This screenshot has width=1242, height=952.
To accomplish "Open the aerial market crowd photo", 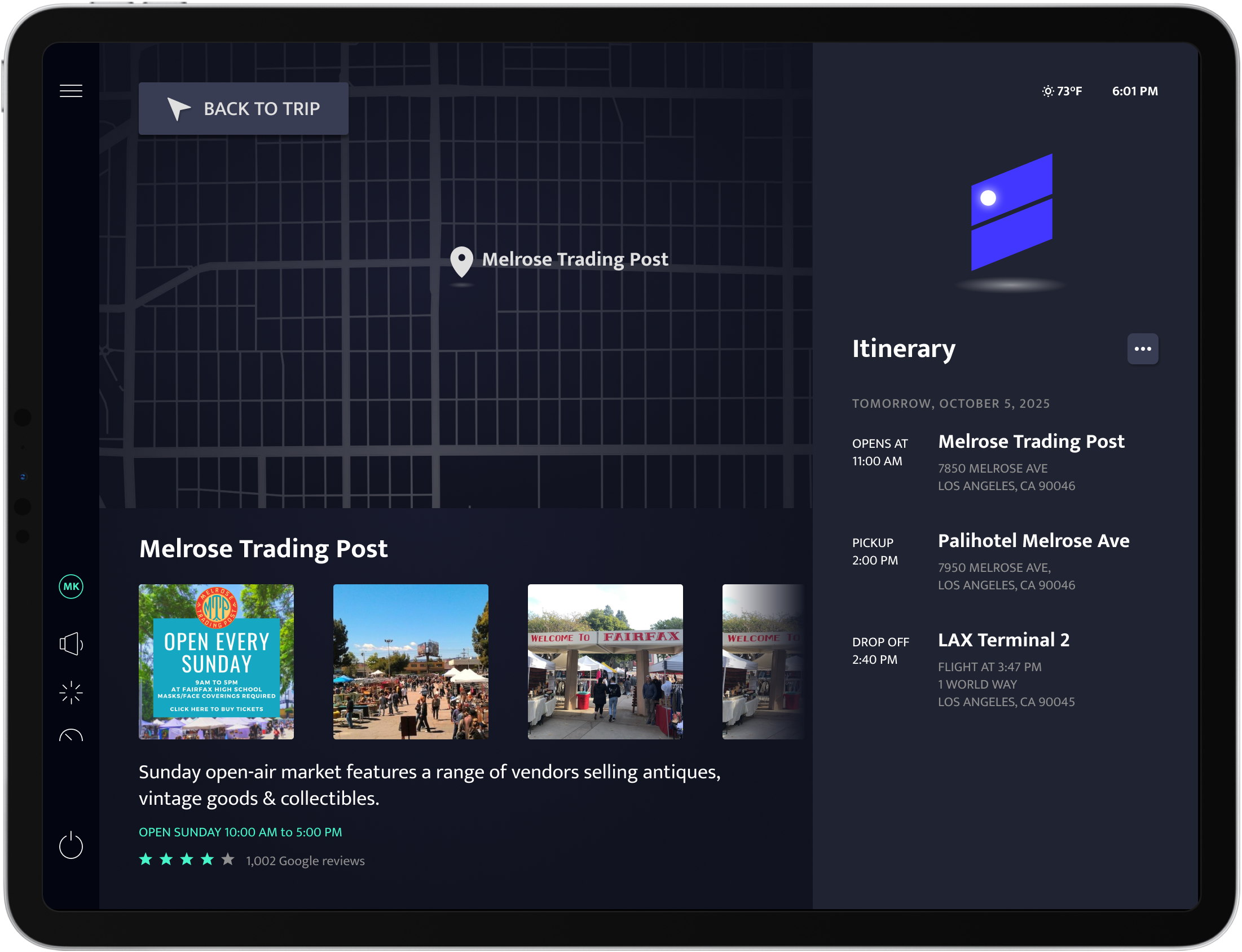I will (x=411, y=662).
